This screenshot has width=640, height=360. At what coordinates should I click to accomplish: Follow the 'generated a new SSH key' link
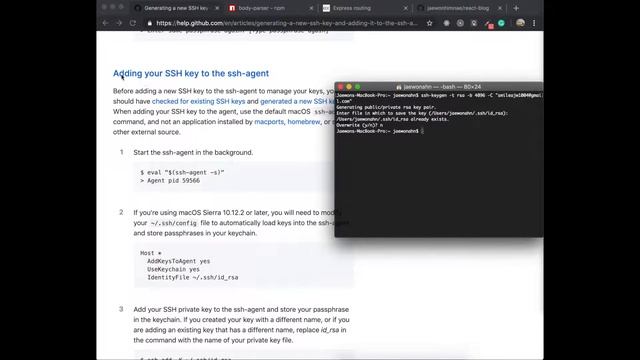tap(298, 101)
